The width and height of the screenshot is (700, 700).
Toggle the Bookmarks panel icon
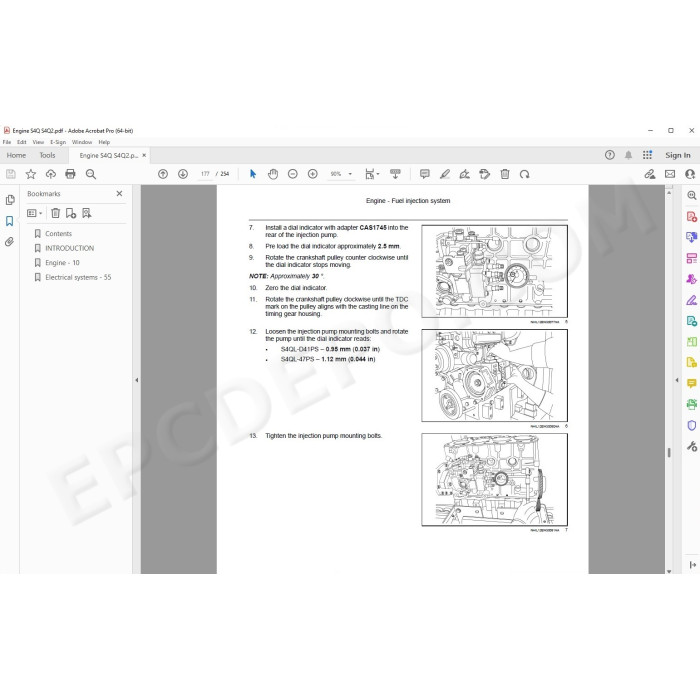[x=9, y=221]
